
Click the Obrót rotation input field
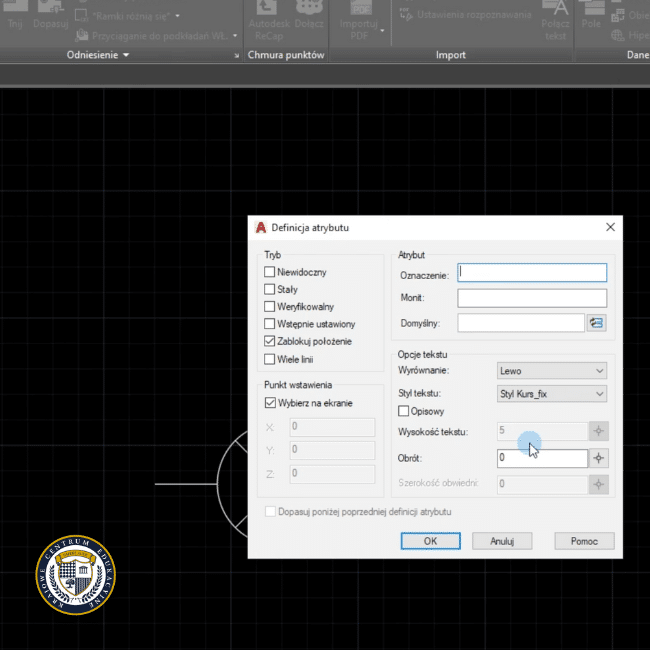[542, 458]
